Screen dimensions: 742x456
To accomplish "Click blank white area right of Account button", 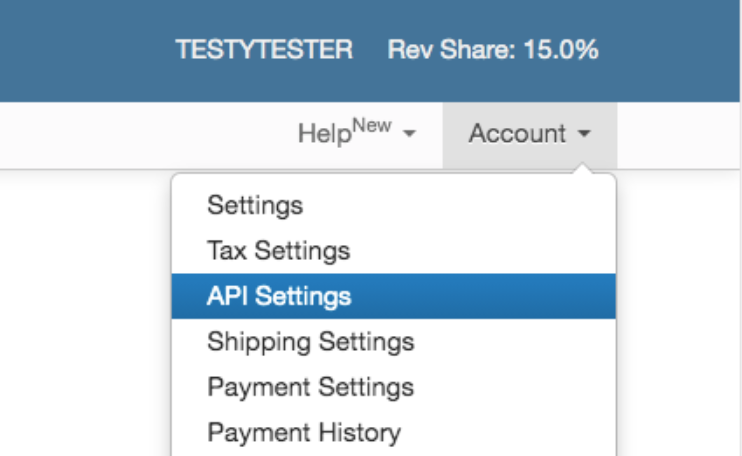I will pos(680,134).
